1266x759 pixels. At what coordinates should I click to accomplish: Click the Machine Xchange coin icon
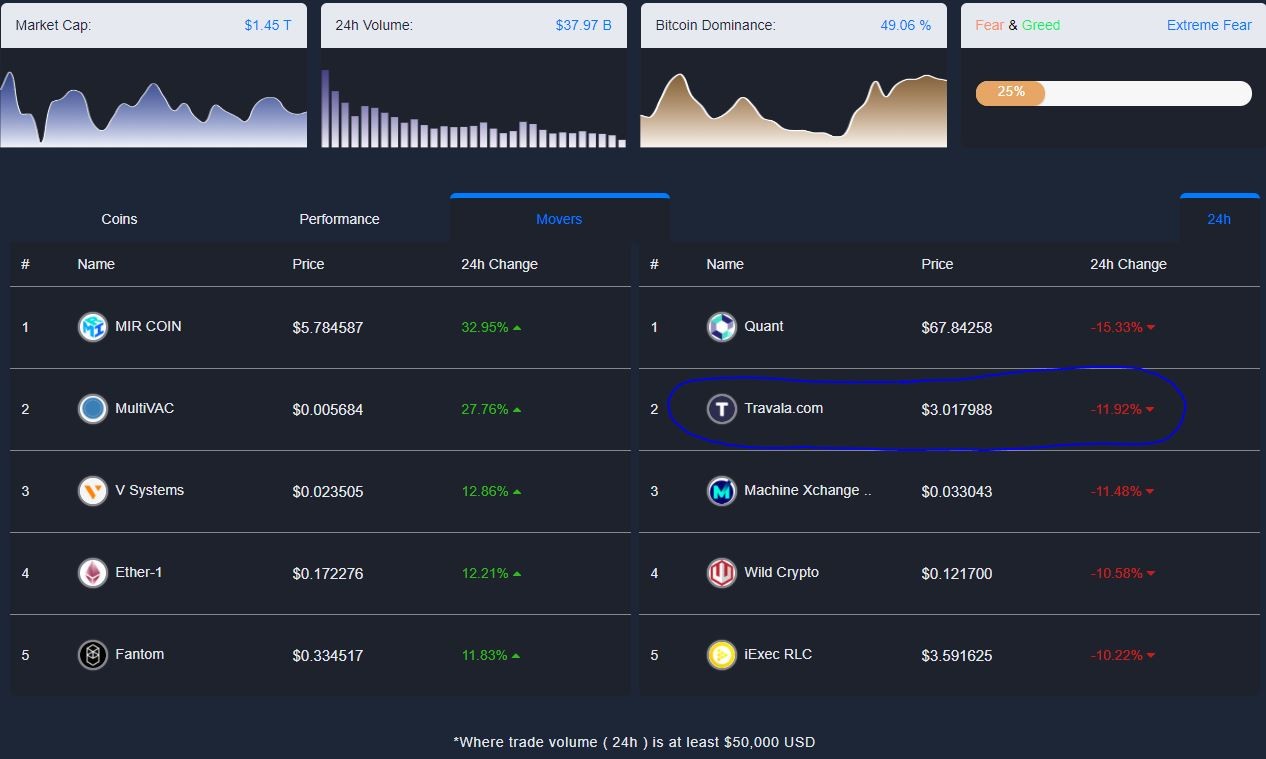tap(721, 491)
